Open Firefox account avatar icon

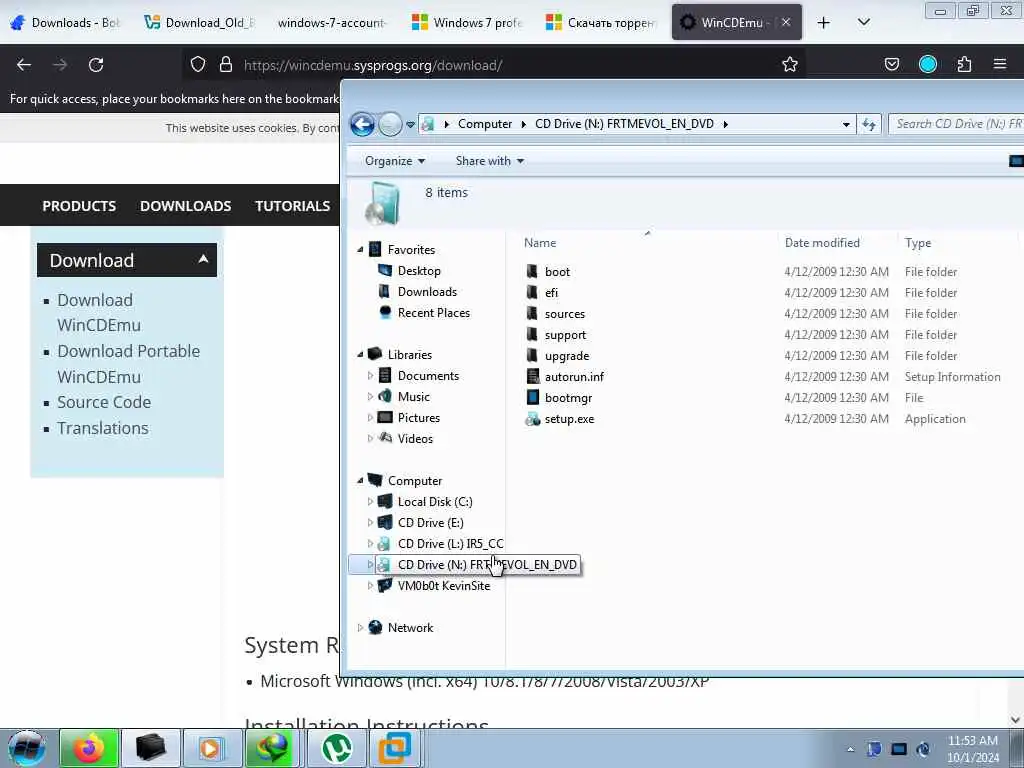click(x=928, y=64)
